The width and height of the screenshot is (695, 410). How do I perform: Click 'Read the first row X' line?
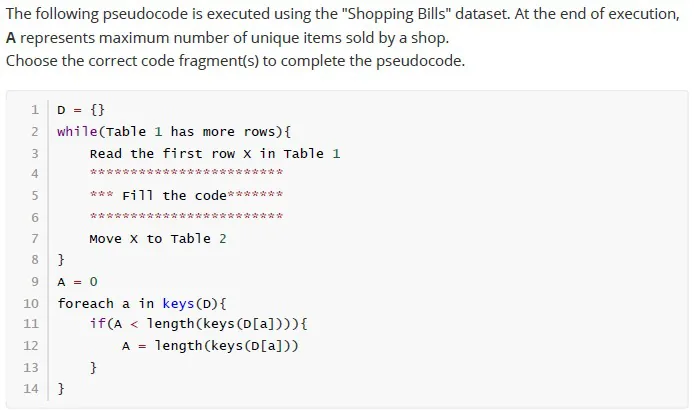(215, 154)
